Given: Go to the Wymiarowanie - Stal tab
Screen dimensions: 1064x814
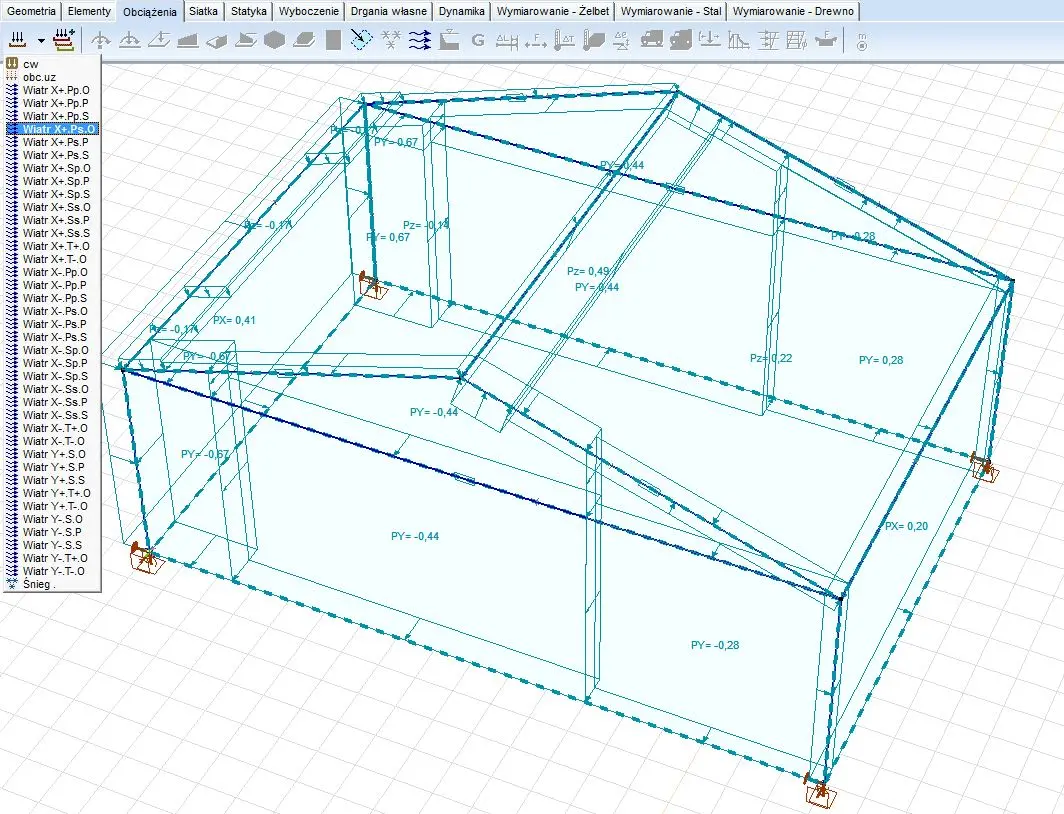Looking at the screenshot, I should pyautogui.click(x=670, y=11).
